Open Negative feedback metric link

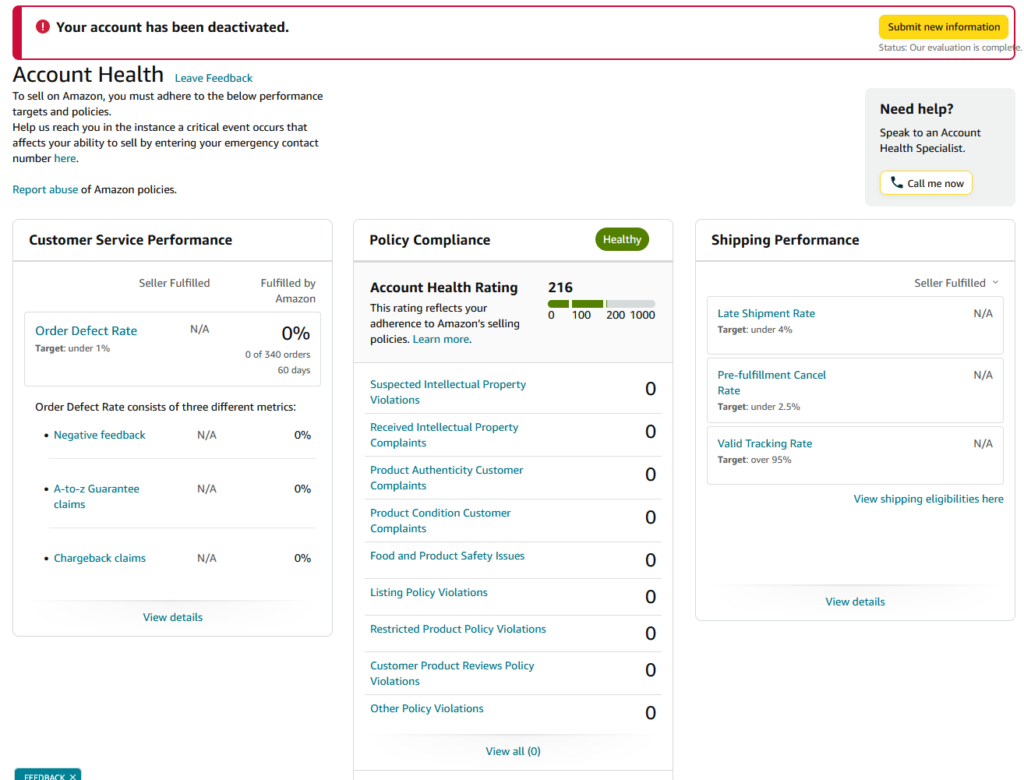coord(99,435)
